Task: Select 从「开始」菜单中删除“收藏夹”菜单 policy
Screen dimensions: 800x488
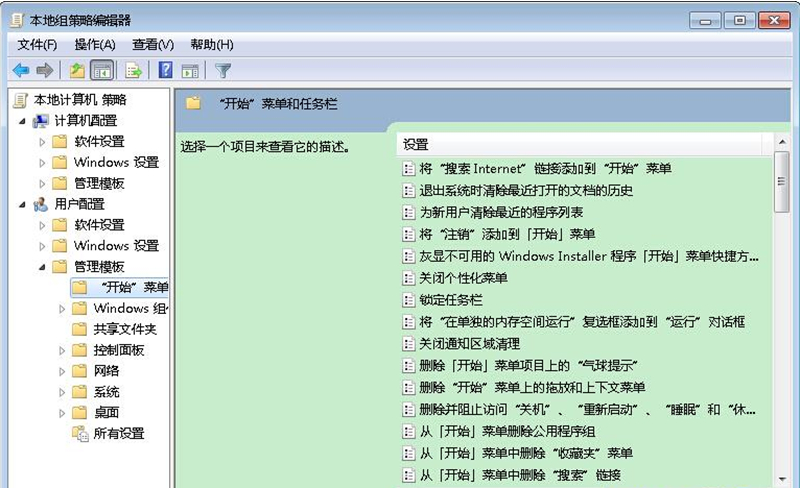Action: pos(526,453)
